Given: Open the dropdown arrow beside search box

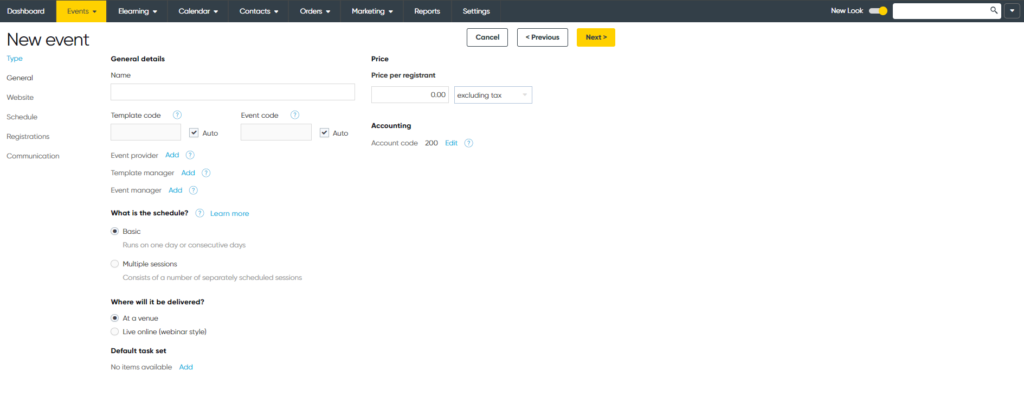Looking at the screenshot, I should coord(1012,11).
